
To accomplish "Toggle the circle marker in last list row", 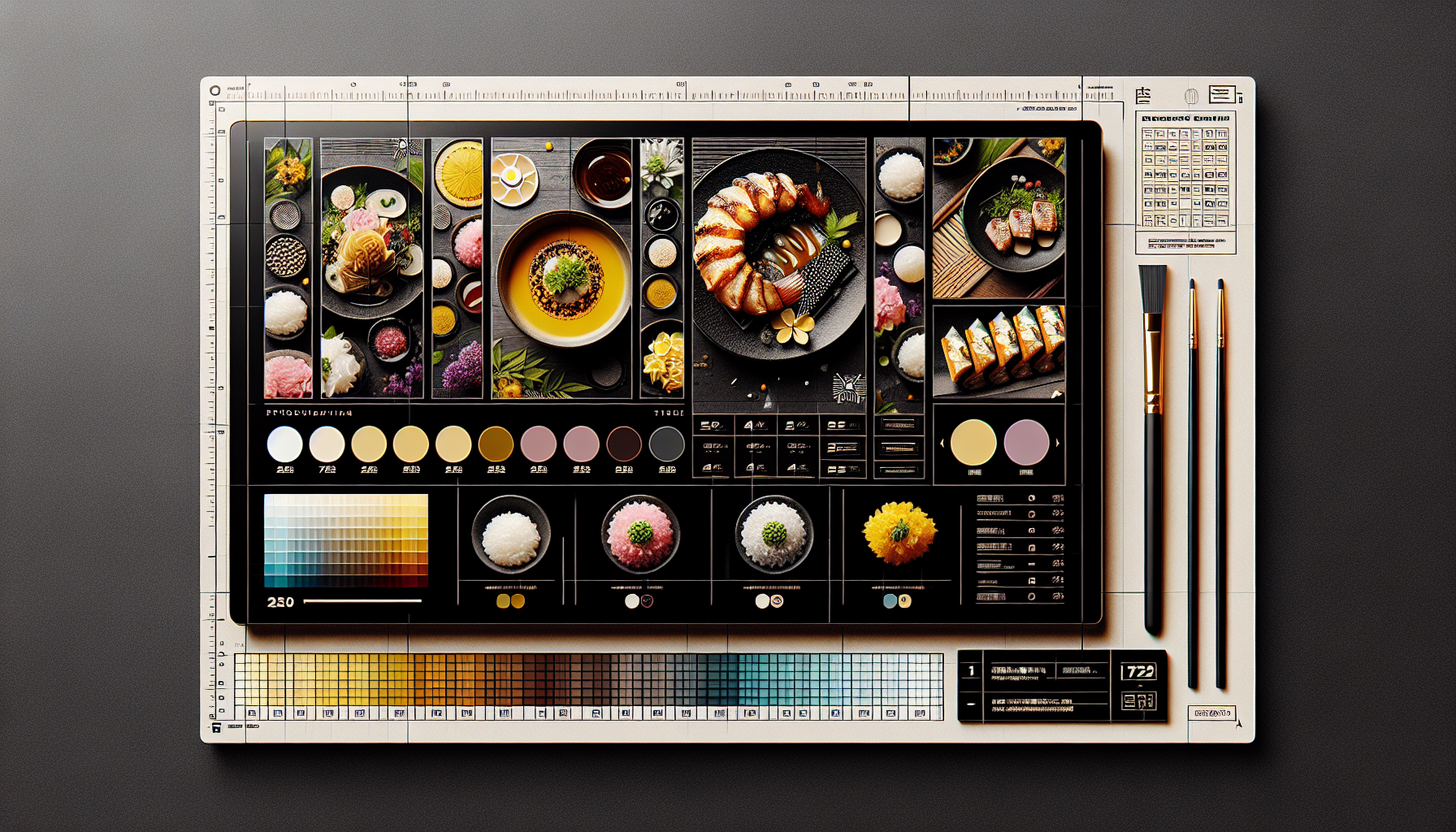I will point(1031,596).
